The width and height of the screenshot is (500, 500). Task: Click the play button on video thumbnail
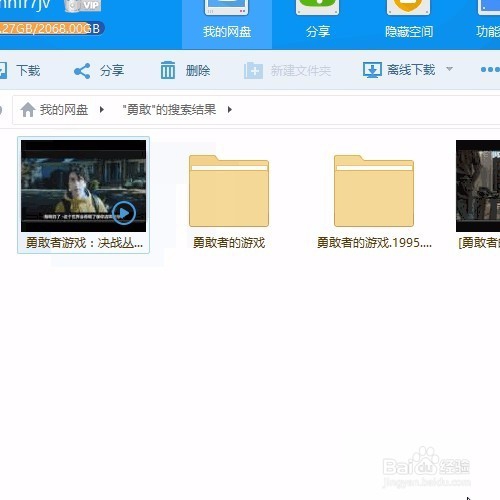124,213
